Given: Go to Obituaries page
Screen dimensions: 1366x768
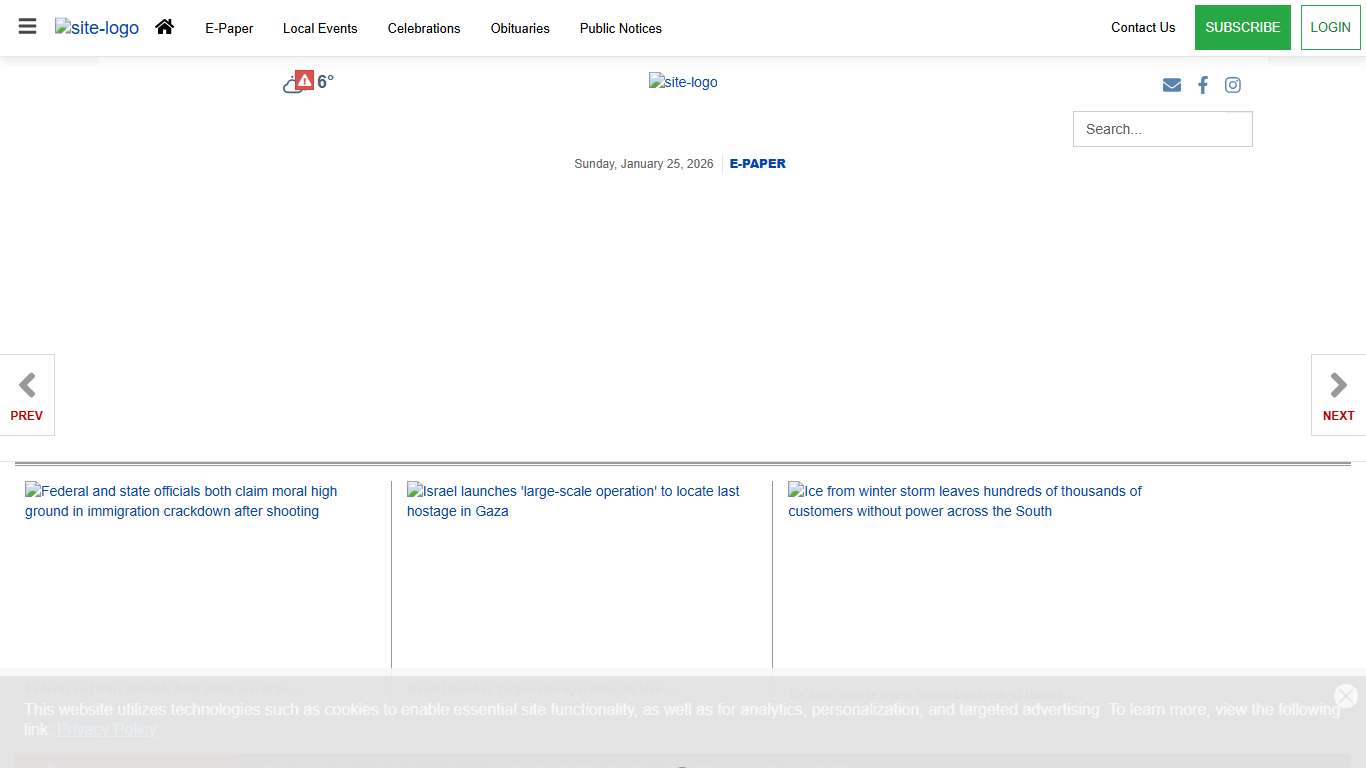Looking at the screenshot, I should click(x=520, y=28).
